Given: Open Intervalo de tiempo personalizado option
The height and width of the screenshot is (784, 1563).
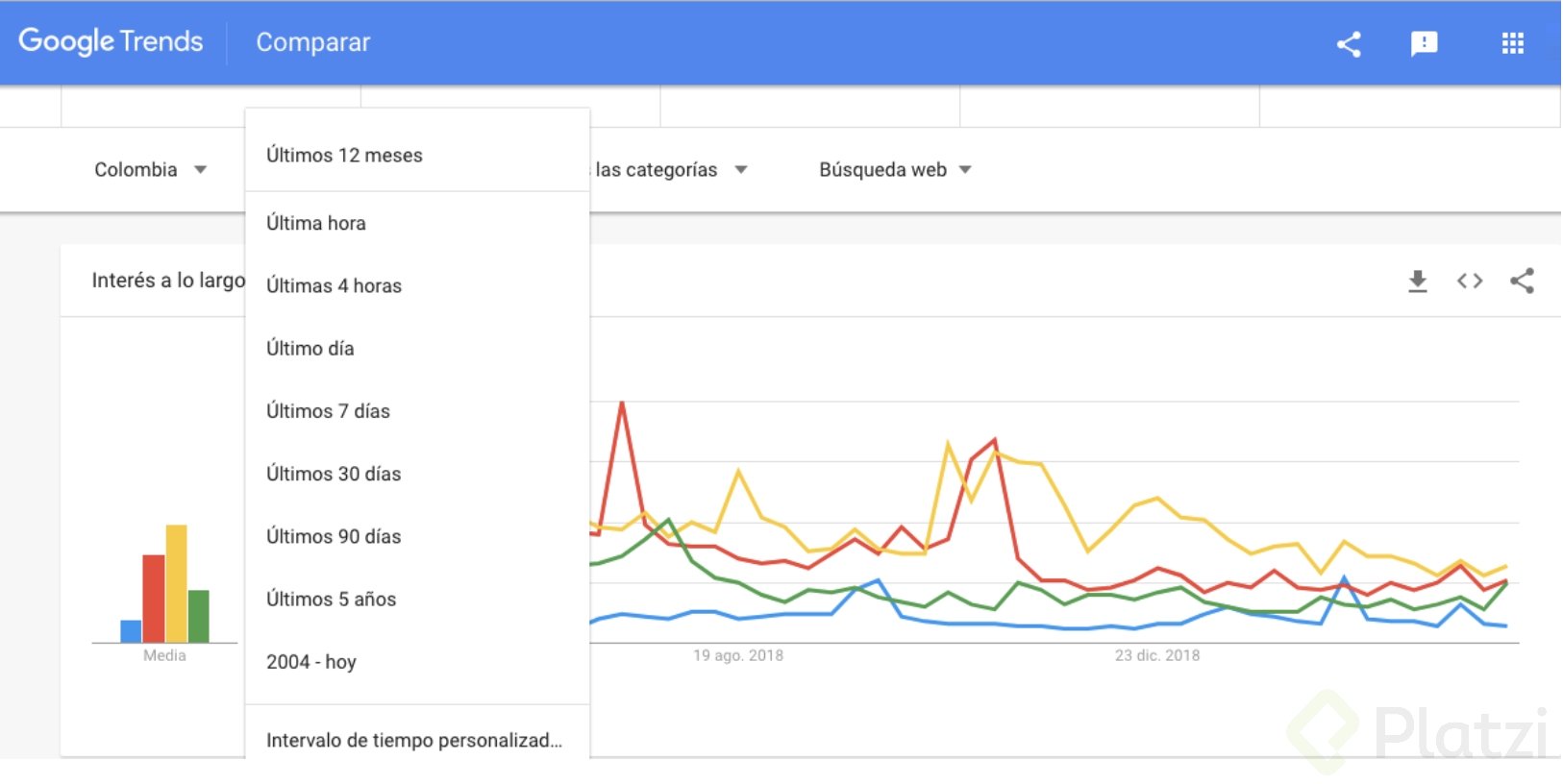Looking at the screenshot, I should pos(413,740).
